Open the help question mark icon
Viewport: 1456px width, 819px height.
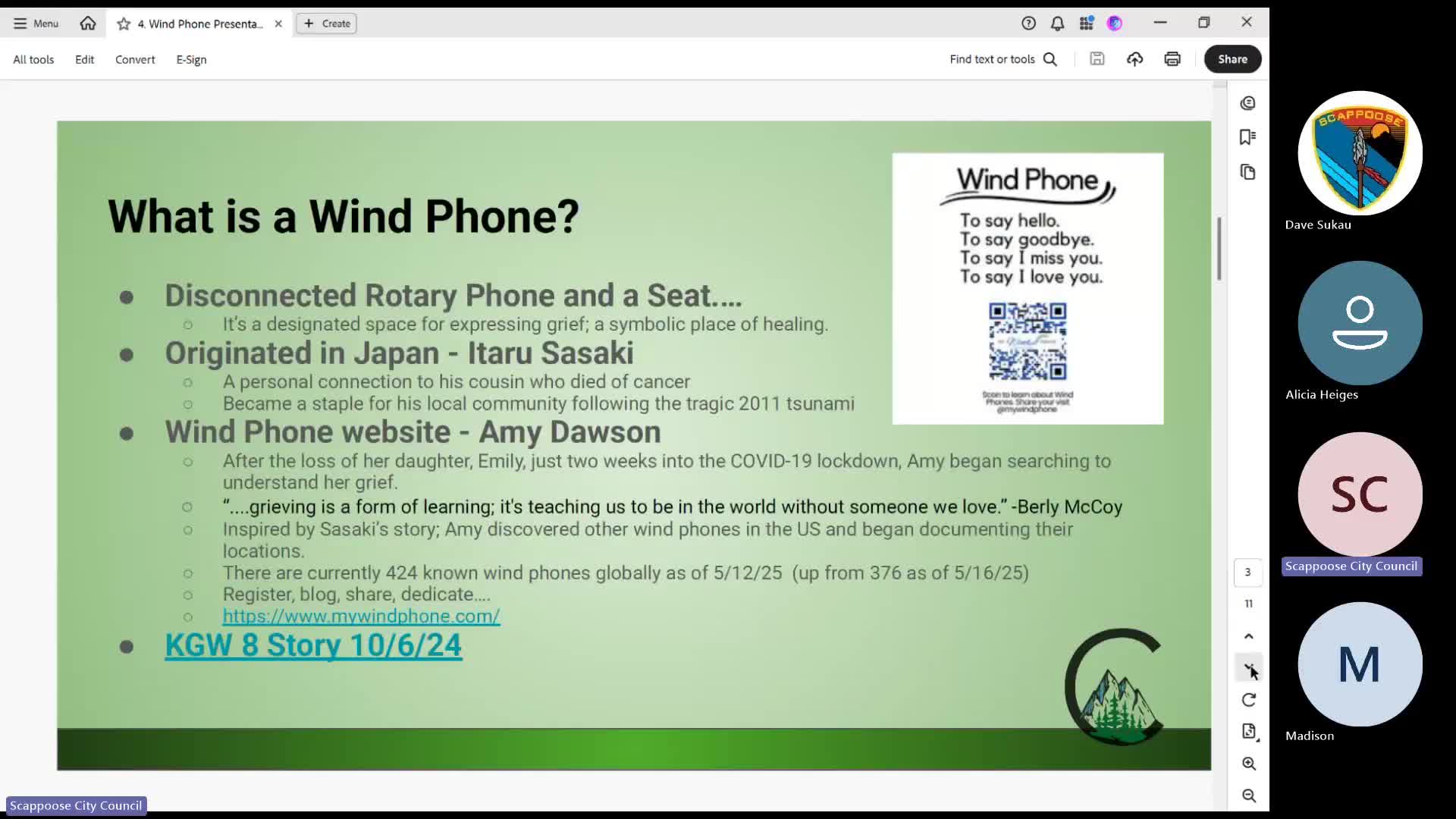tap(1028, 24)
